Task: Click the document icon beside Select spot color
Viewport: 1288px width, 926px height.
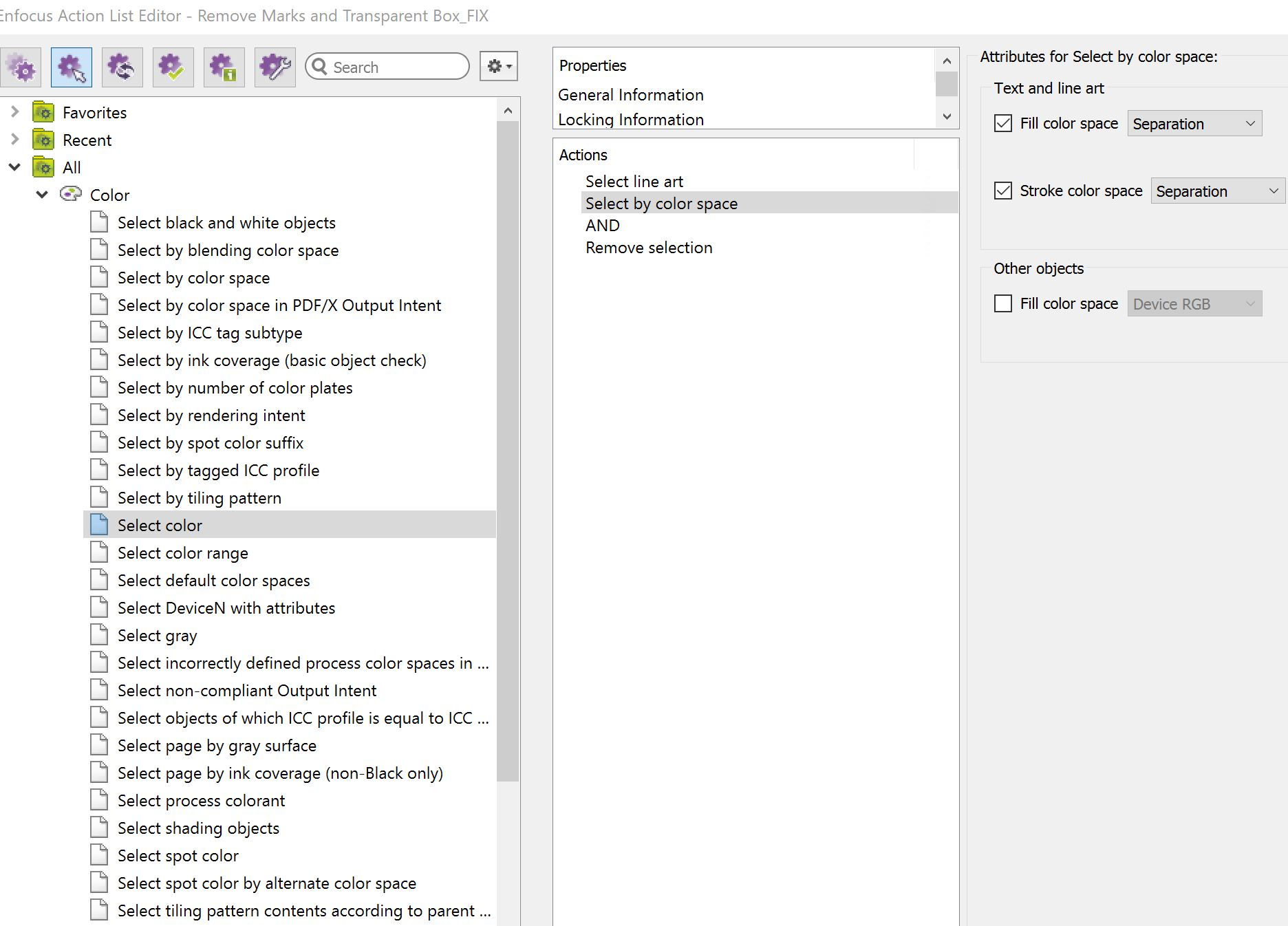Action: [99, 855]
